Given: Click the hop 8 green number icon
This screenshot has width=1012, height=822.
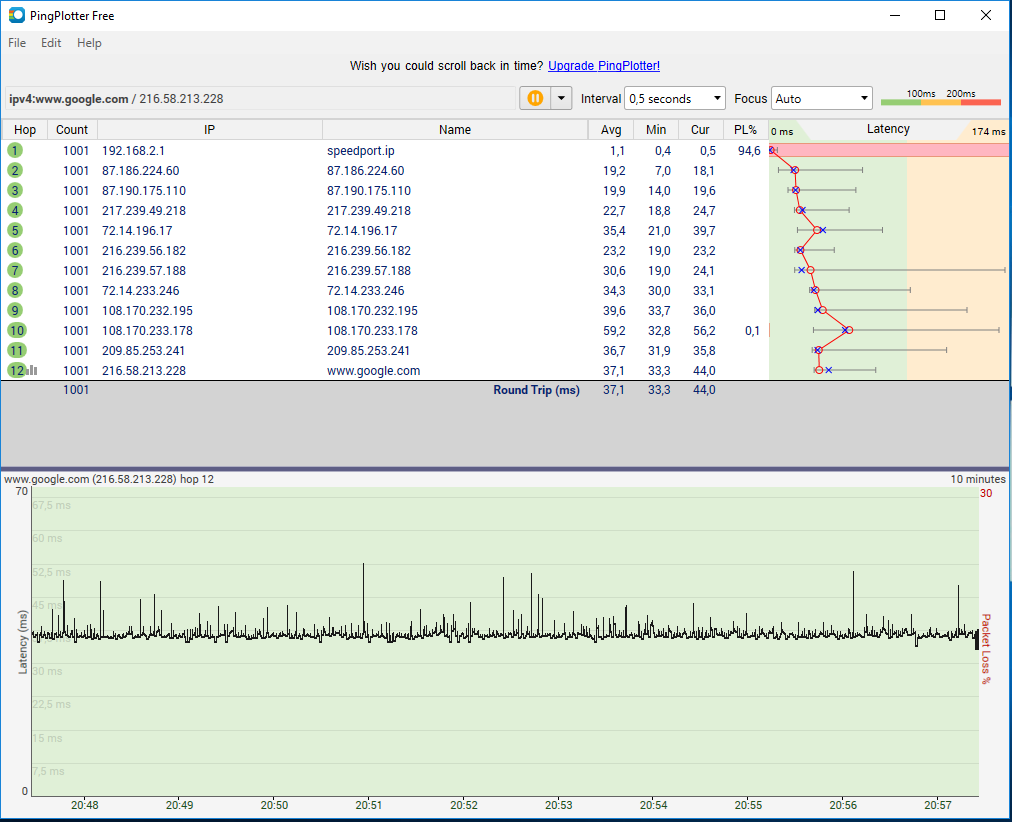Looking at the screenshot, I should (x=15, y=290).
